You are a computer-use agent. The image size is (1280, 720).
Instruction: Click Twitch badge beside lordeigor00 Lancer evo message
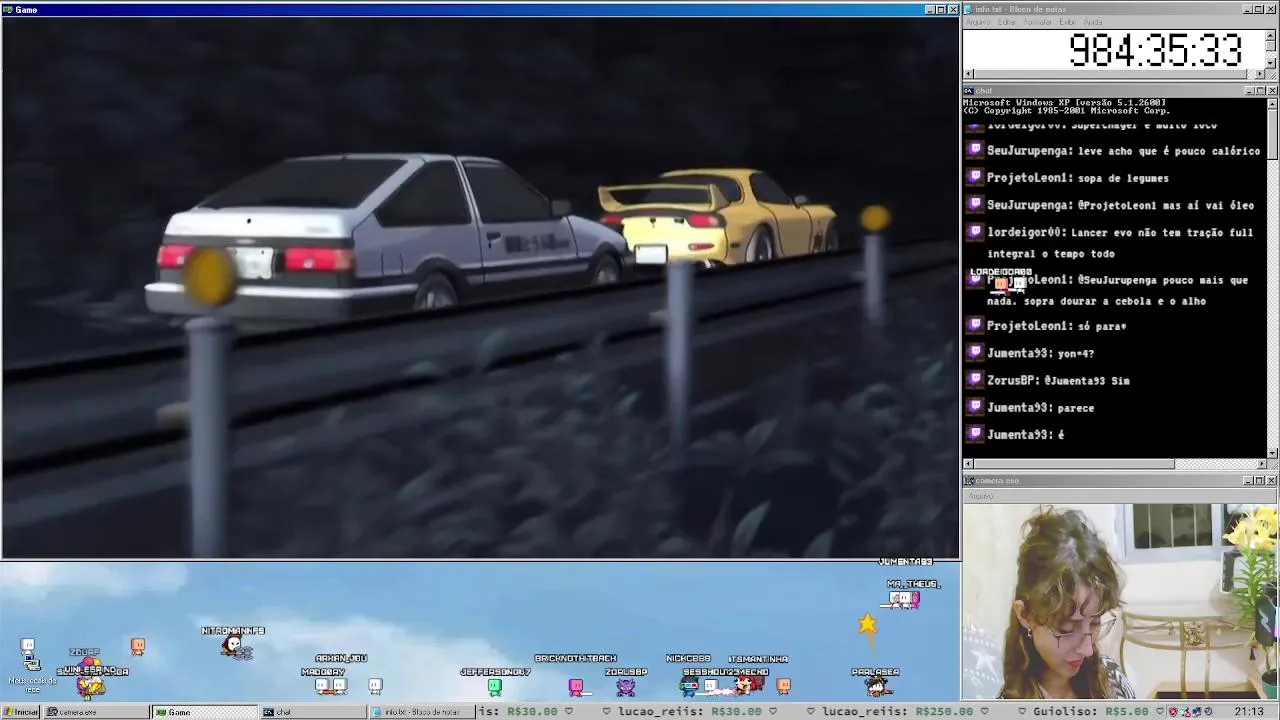point(975,232)
